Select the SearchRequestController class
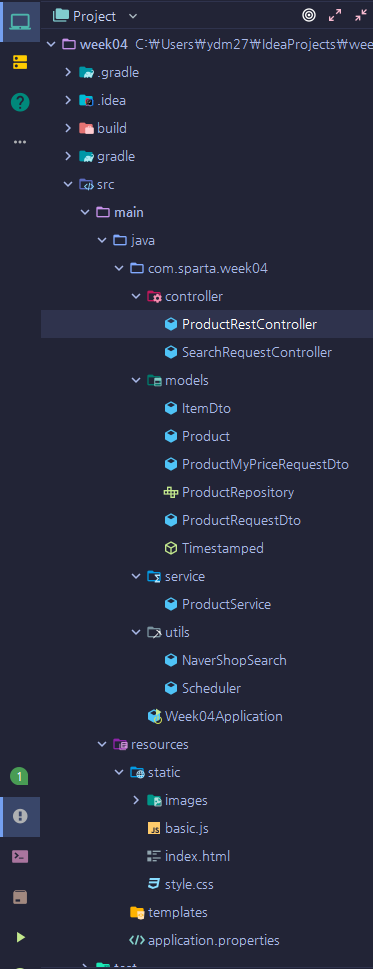This screenshot has width=373, height=969. (x=257, y=352)
